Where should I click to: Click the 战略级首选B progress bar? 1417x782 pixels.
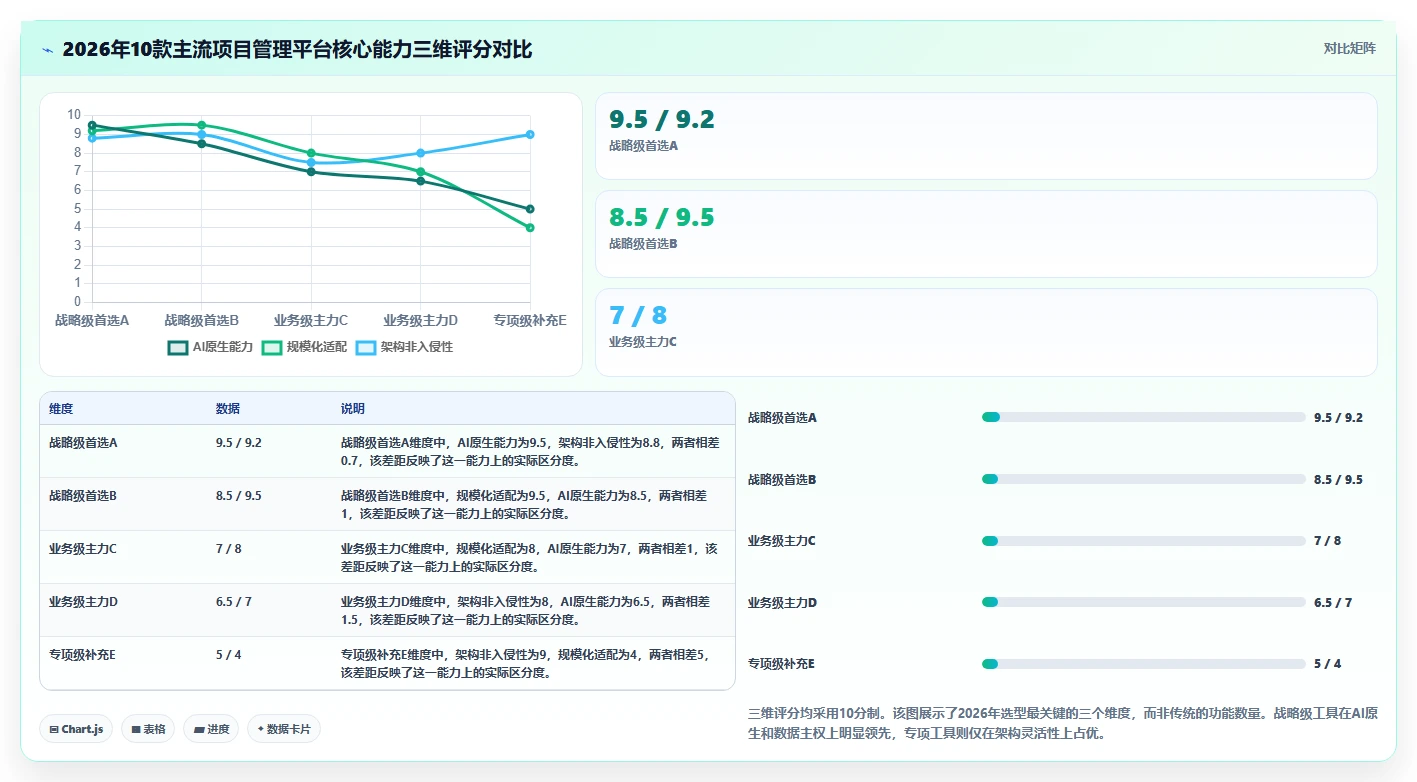point(1144,479)
